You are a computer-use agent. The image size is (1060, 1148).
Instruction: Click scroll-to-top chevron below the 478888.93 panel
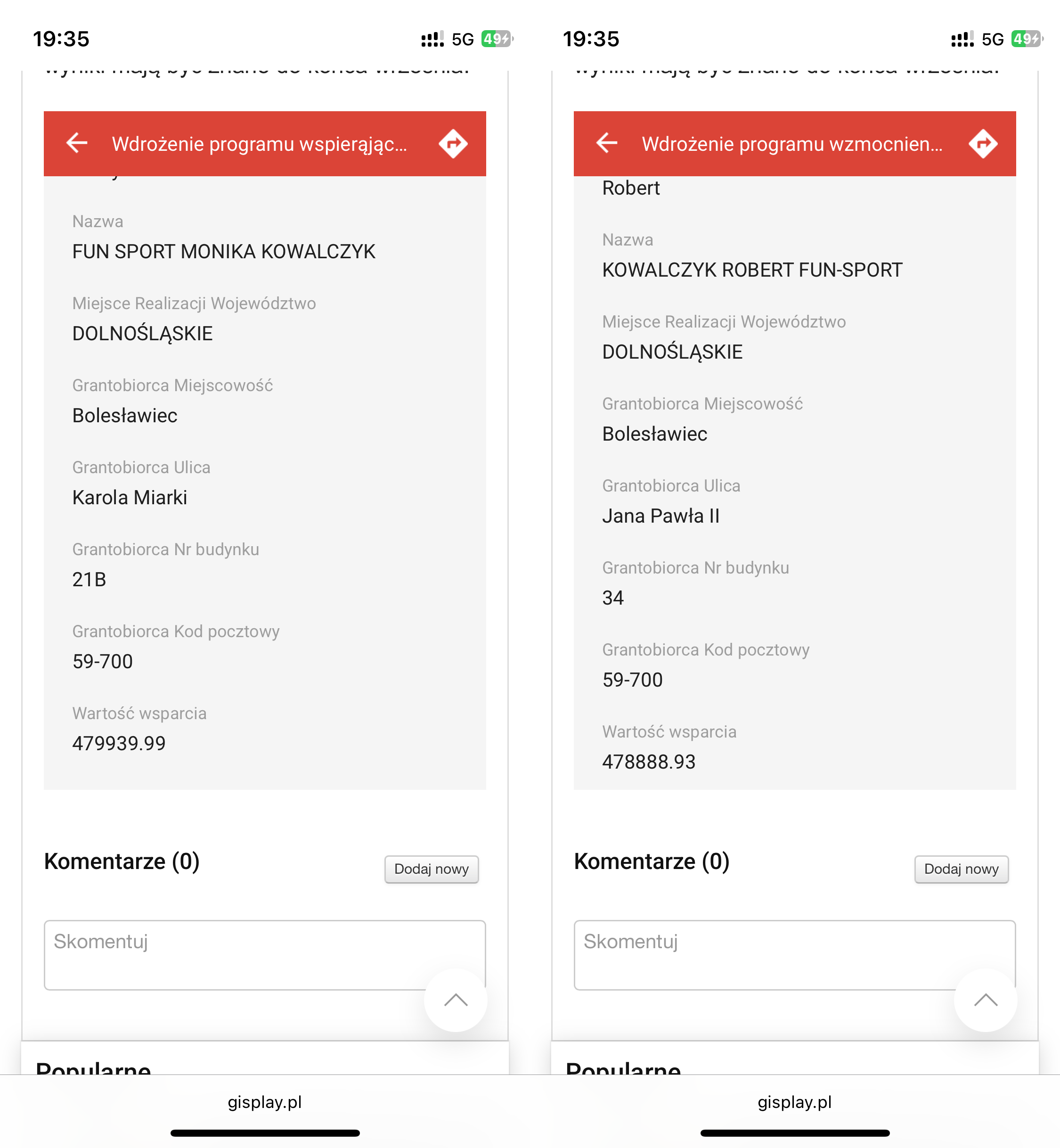point(986,1000)
